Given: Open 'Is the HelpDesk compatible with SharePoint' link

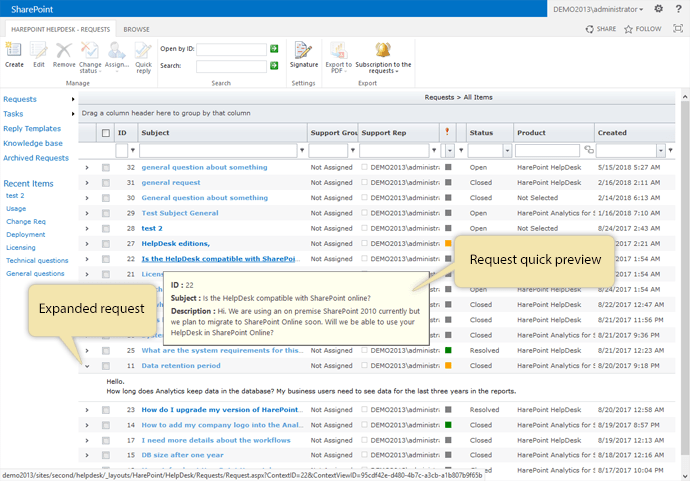Looking at the screenshot, I should [220, 259].
